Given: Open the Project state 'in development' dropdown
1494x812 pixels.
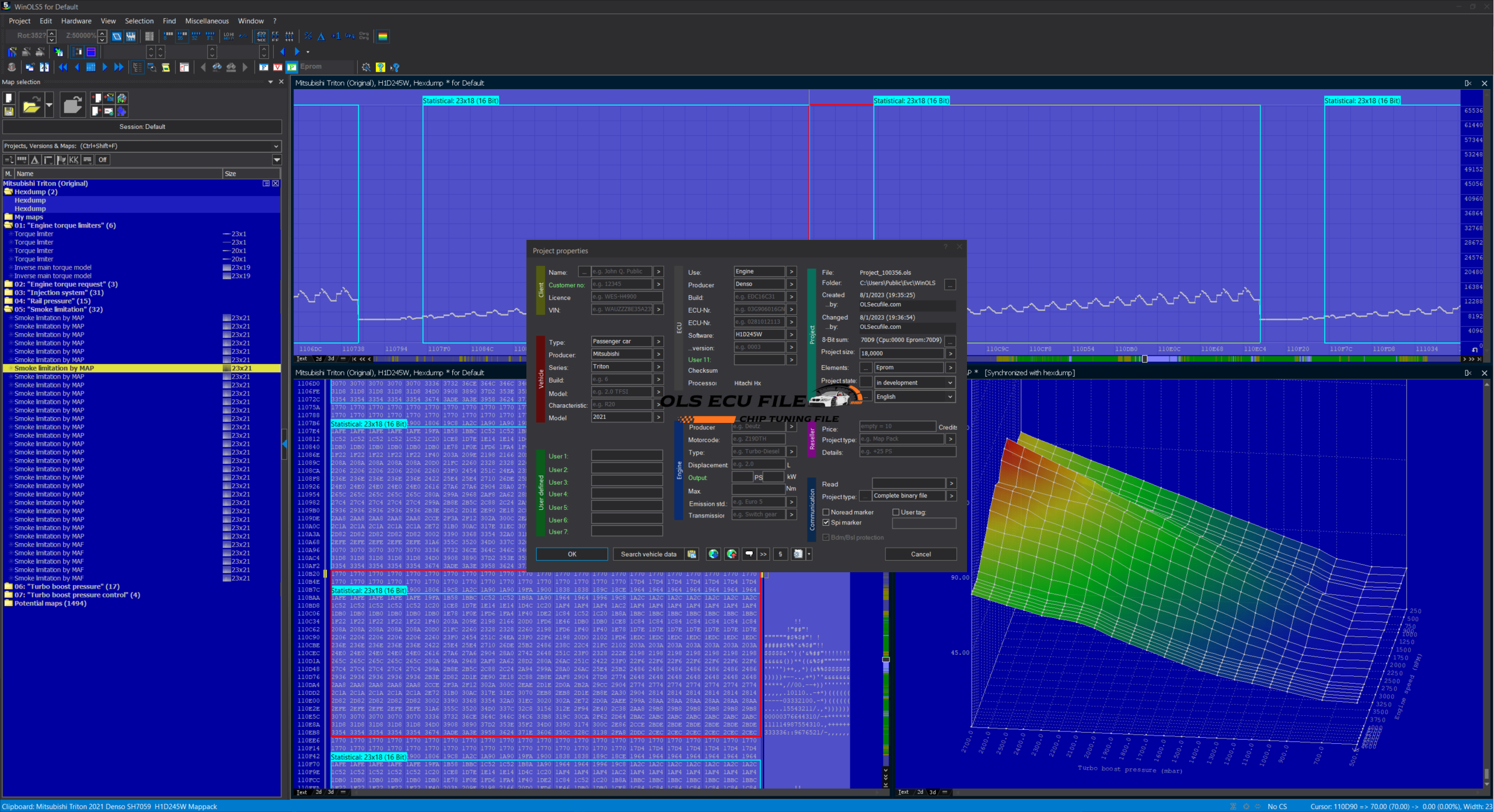Looking at the screenshot, I should pos(914,383).
